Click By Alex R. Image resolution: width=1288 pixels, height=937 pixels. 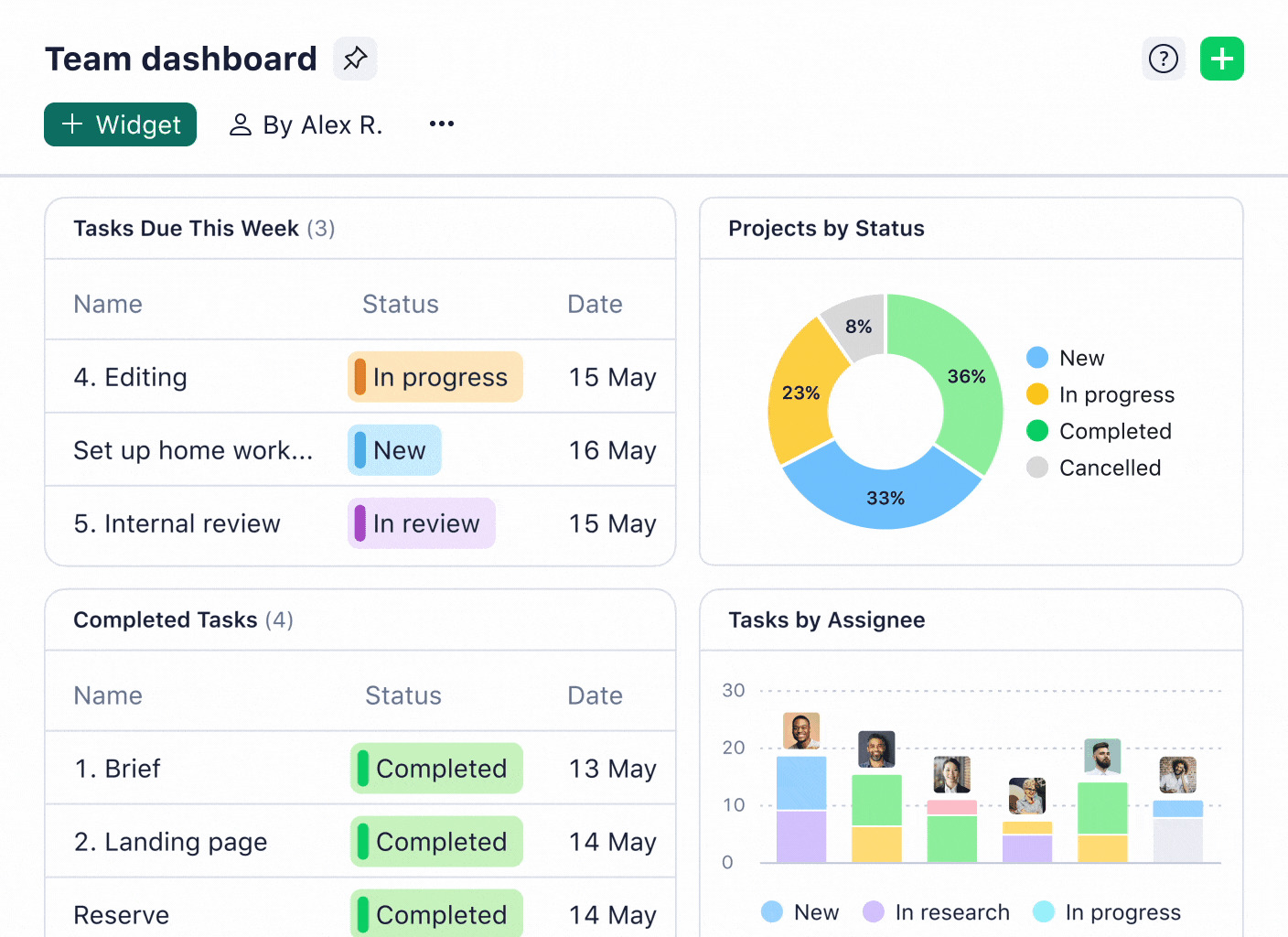click(x=322, y=124)
